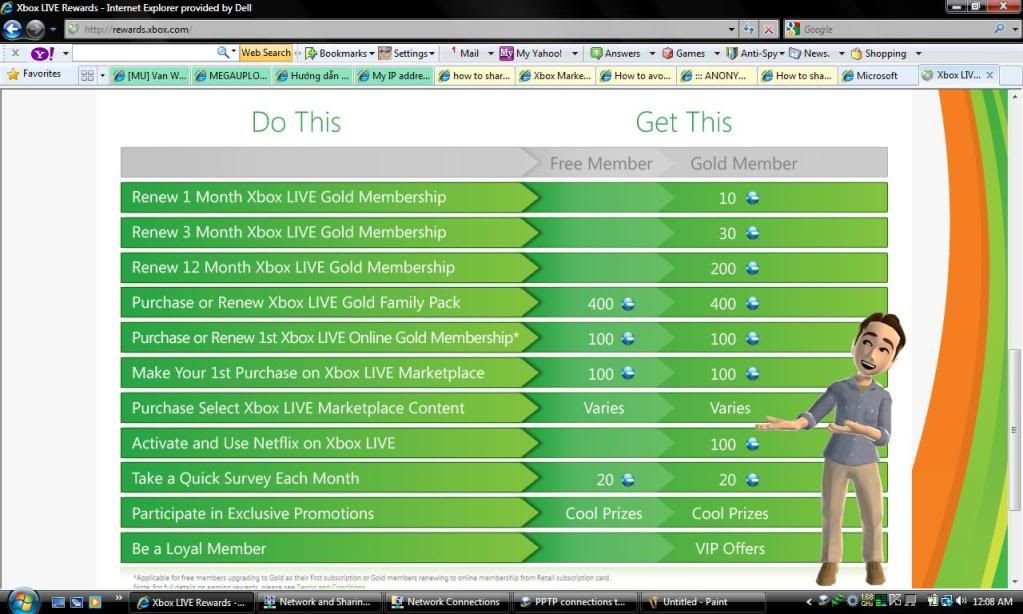Switch to the Microsoft tab
Screen dimensions: 1023x614
(878, 76)
